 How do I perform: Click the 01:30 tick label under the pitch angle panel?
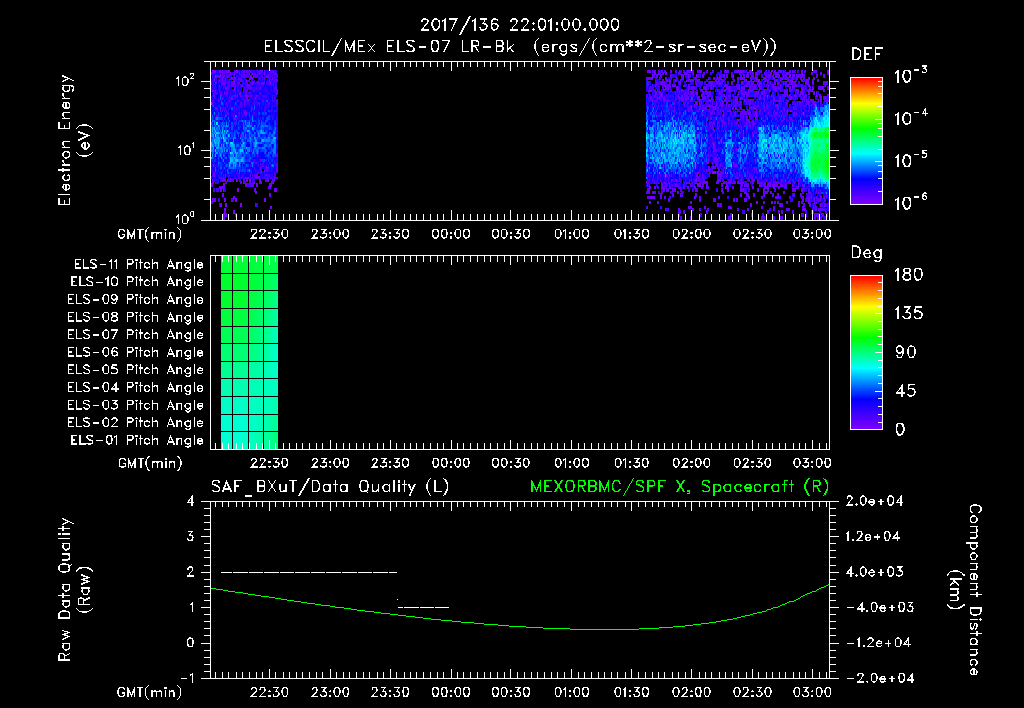coord(632,463)
